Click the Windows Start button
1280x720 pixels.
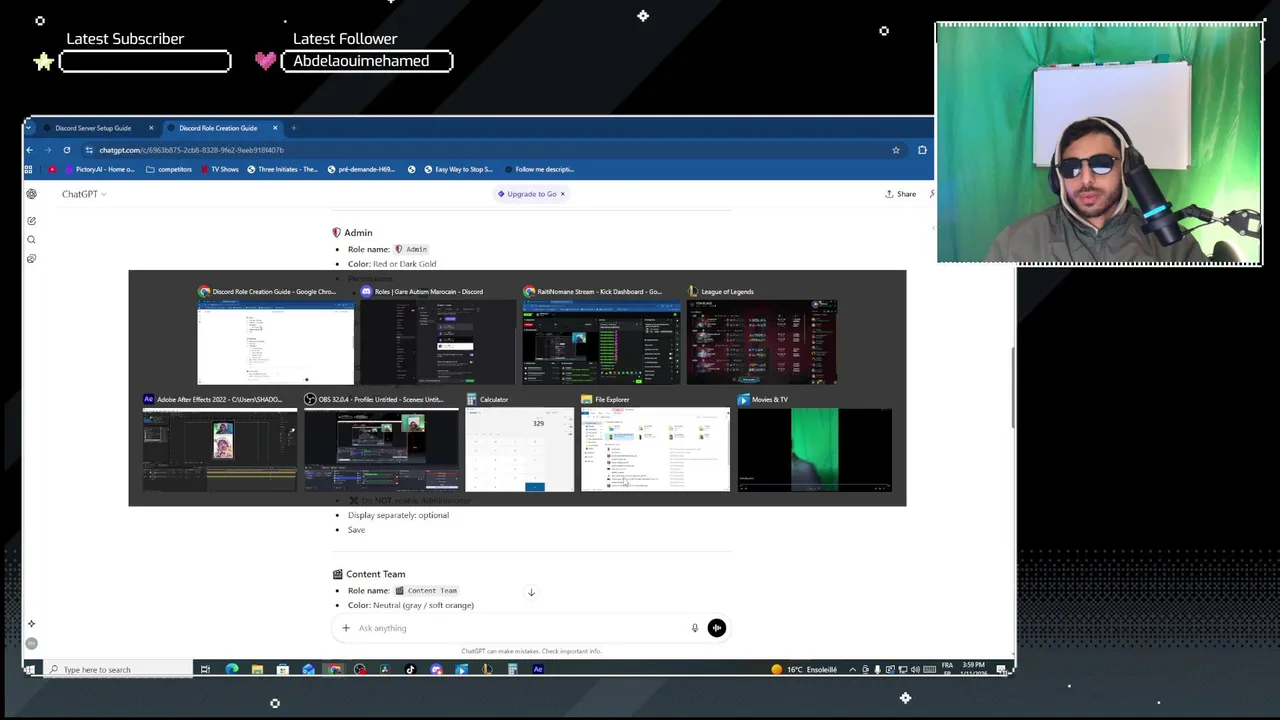click(x=30, y=670)
